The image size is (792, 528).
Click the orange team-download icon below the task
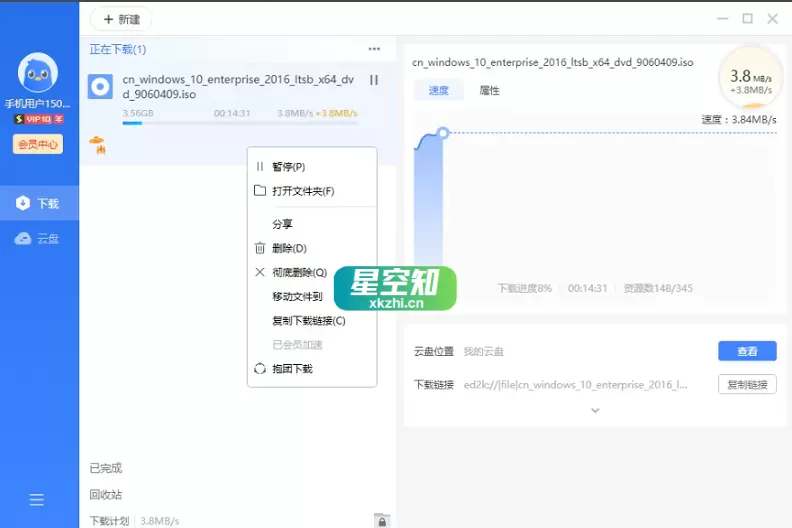(x=97, y=144)
